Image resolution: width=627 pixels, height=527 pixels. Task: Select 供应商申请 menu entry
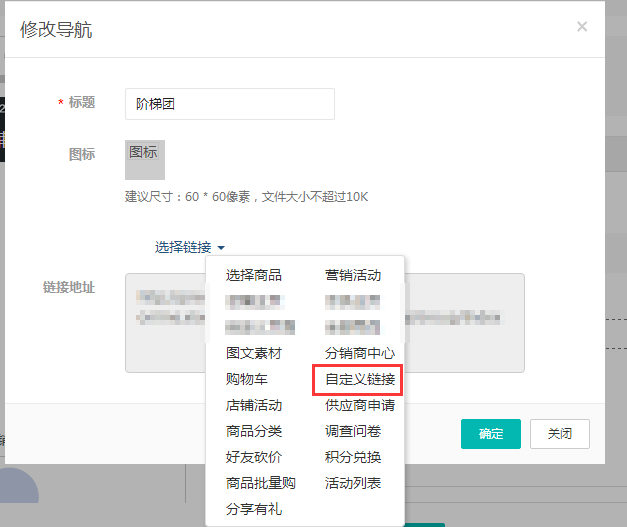pyautogui.click(x=360, y=405)
